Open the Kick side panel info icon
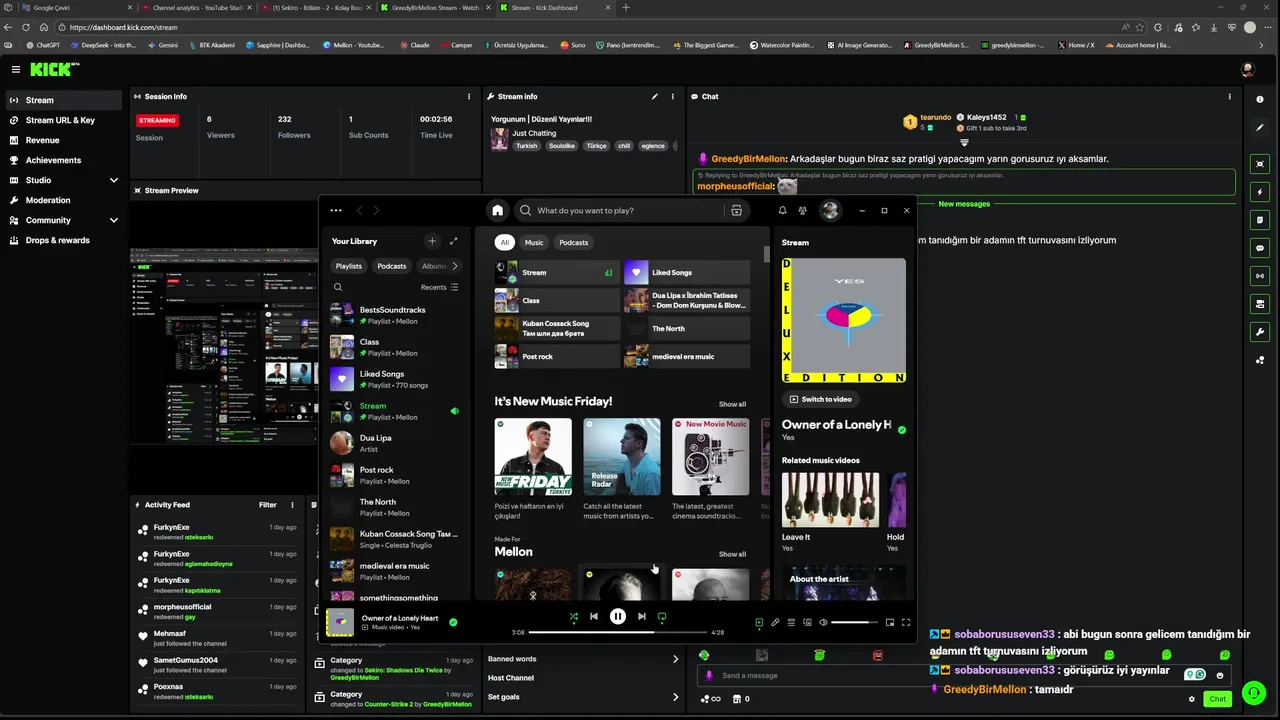This screenshot has width=1280, height=720. click(x=1260, y=99)
